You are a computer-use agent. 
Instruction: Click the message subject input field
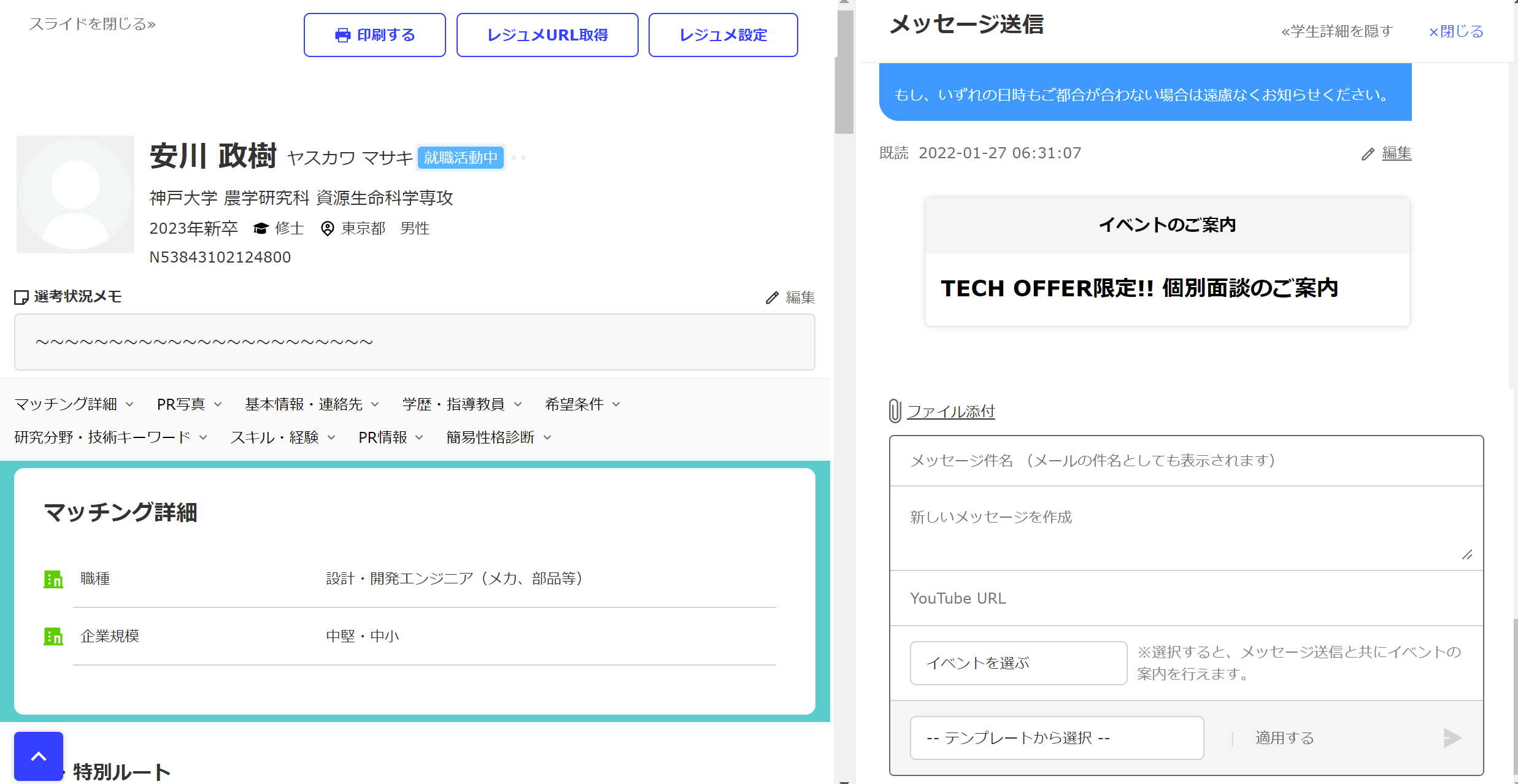tap(1185, 461)
